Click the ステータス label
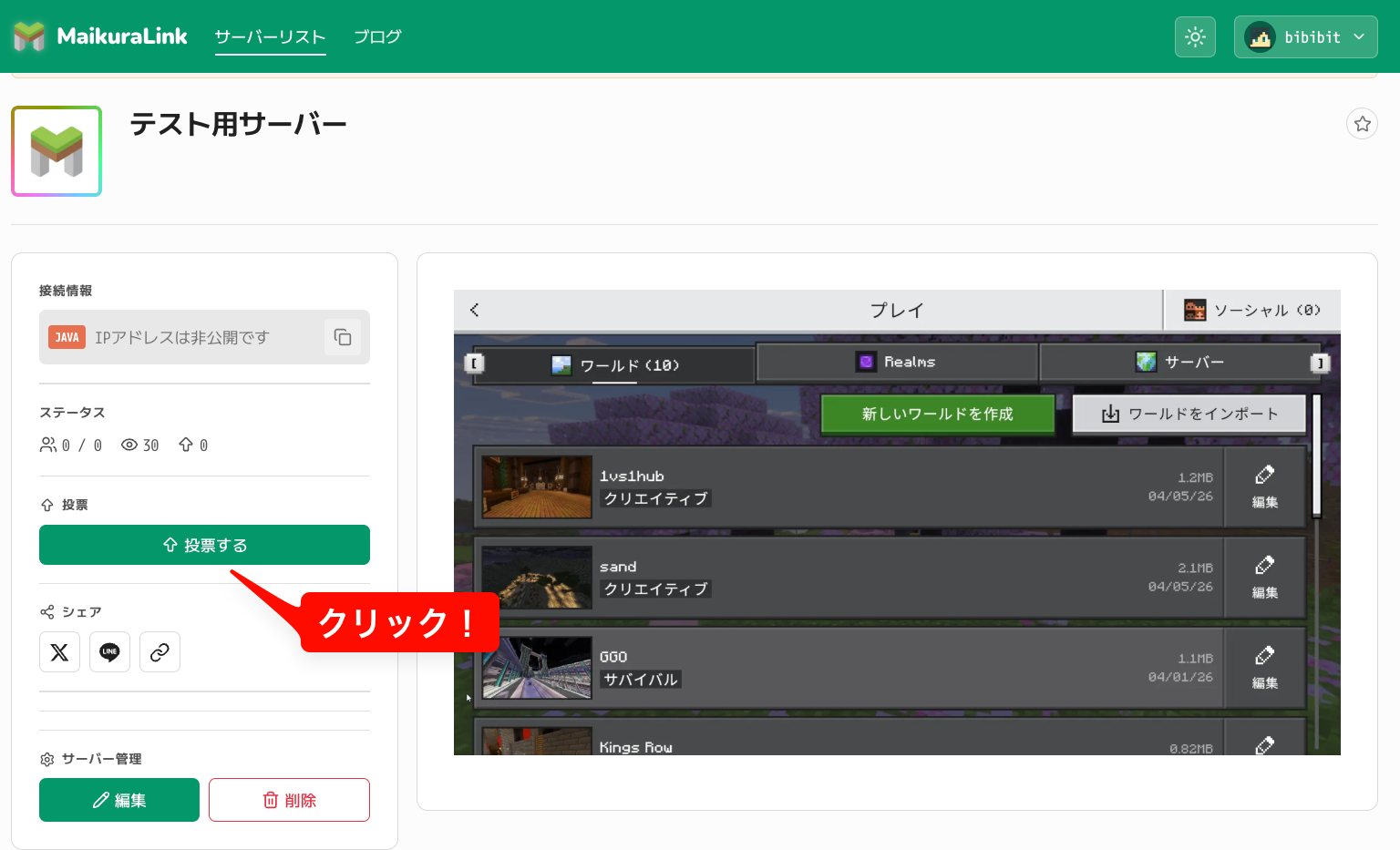This screenshot has width=1400, height=850. [72, 412]
